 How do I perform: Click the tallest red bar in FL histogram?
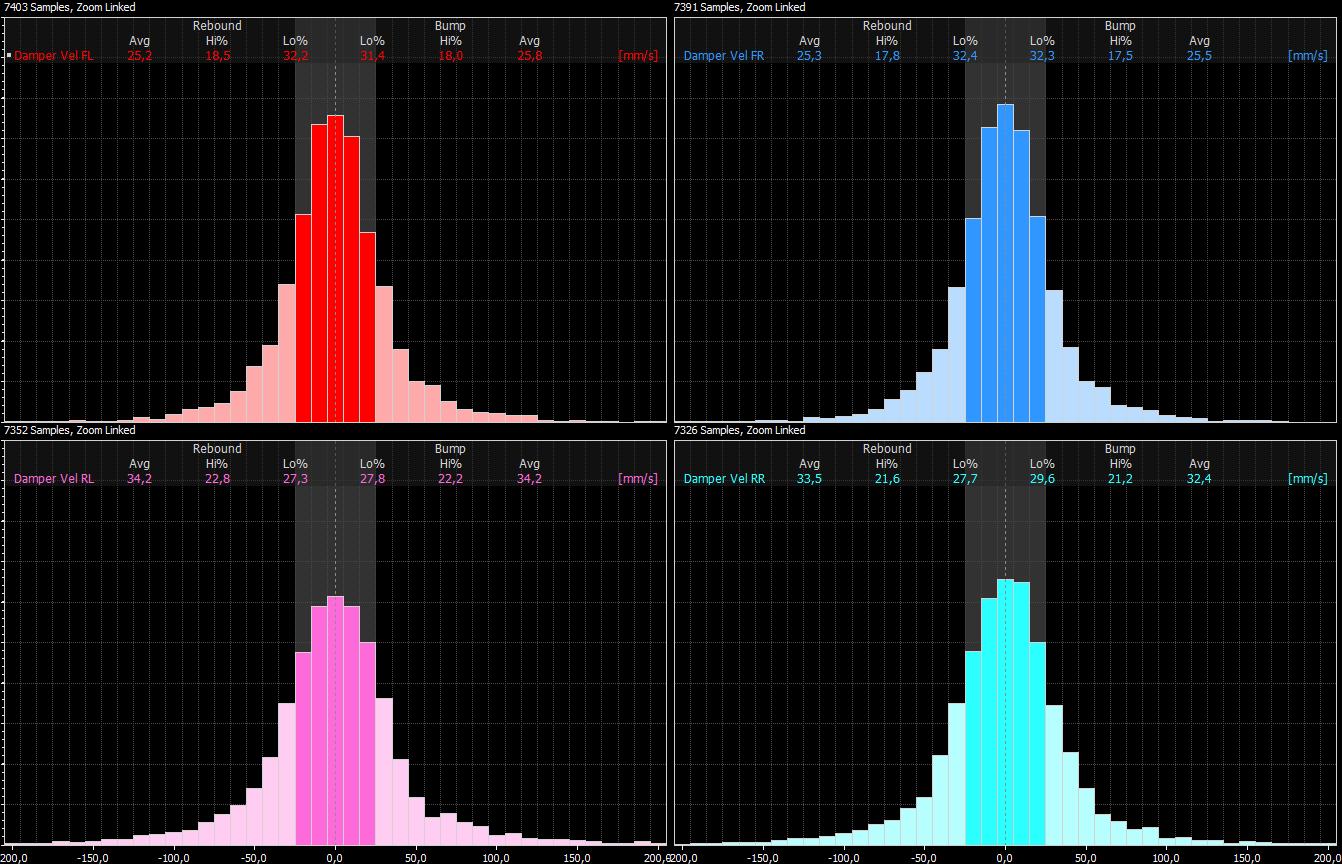335,268
